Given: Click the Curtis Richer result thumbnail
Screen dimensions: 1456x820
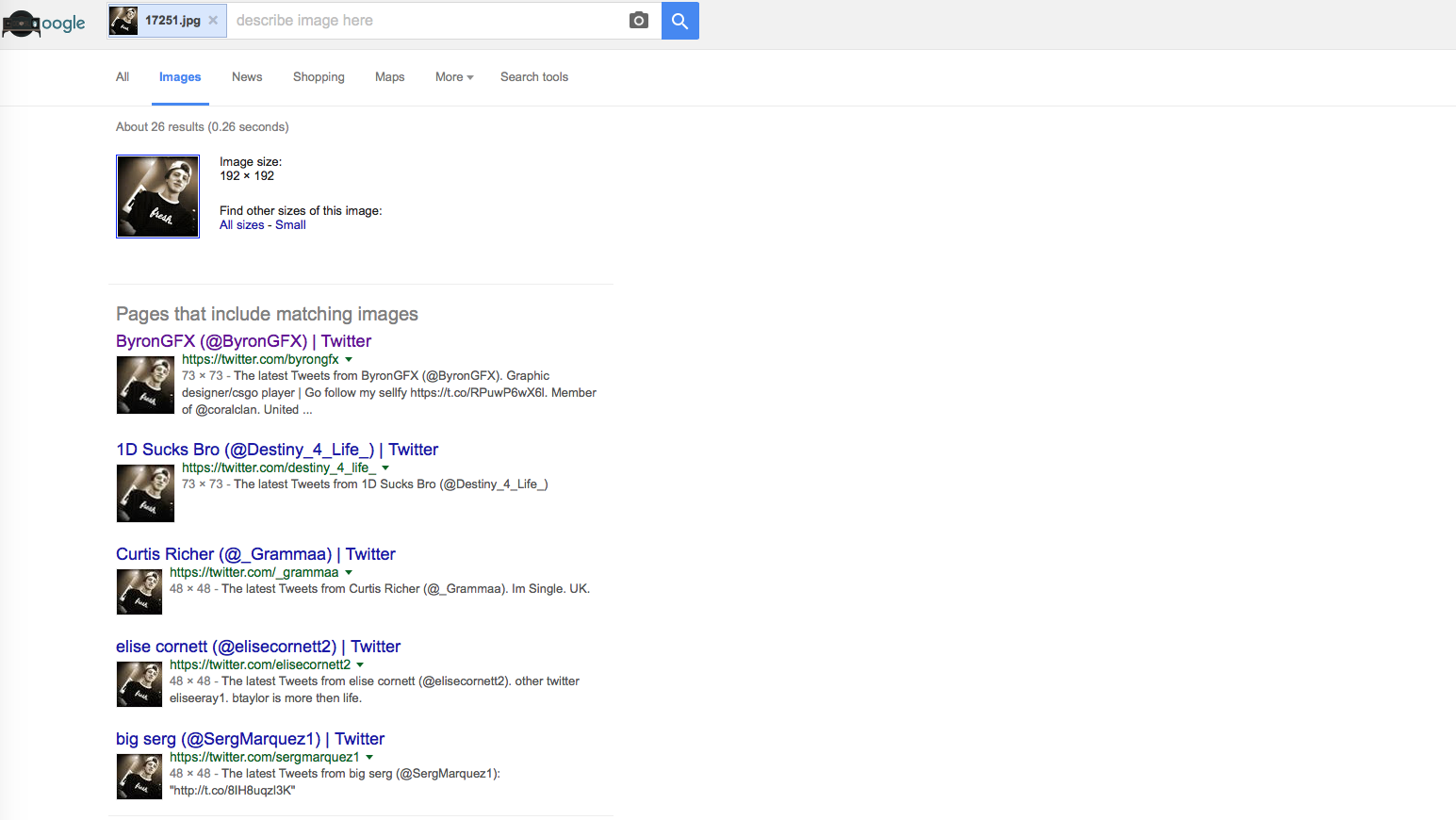Looking at the screenshot, I should pyautogui.click(x=139, y=592).
